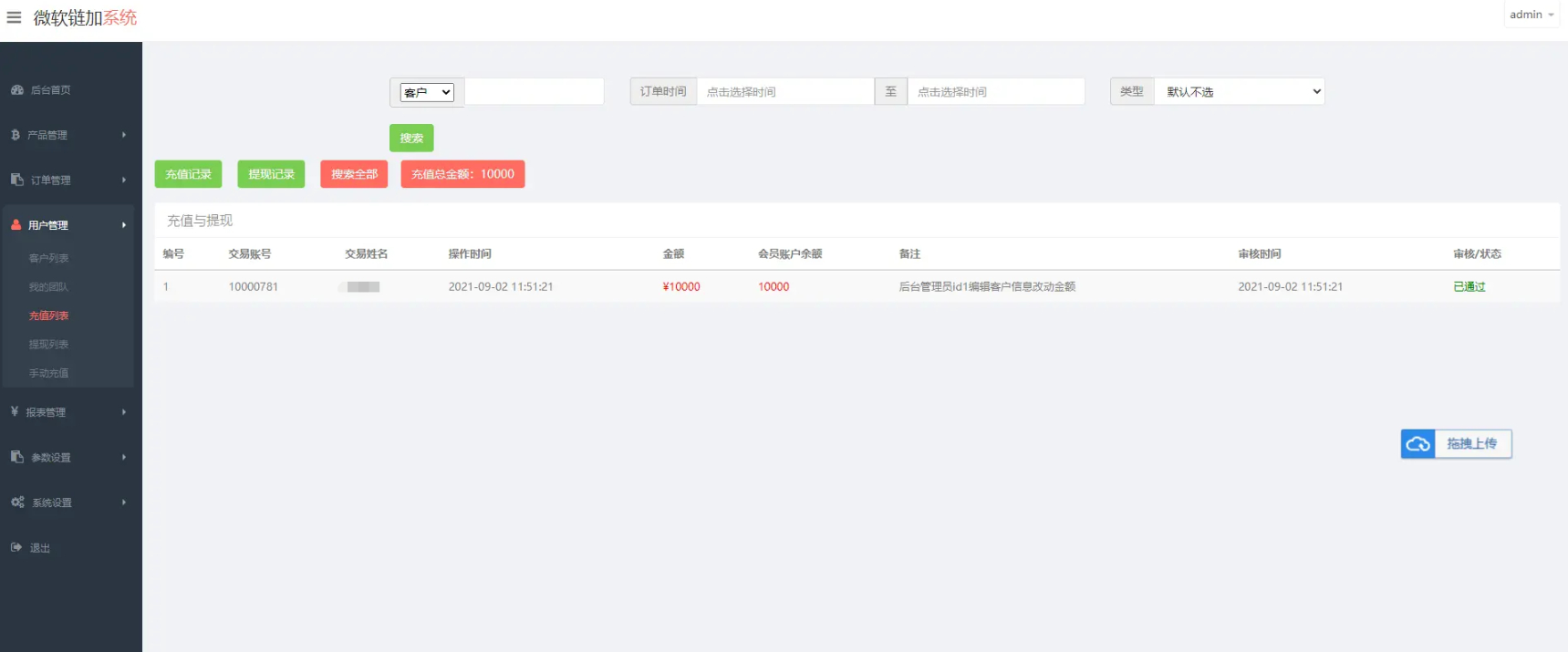Open the 客户 search type dropdown
Screen dimensions: 1568x652
(427, 92)
